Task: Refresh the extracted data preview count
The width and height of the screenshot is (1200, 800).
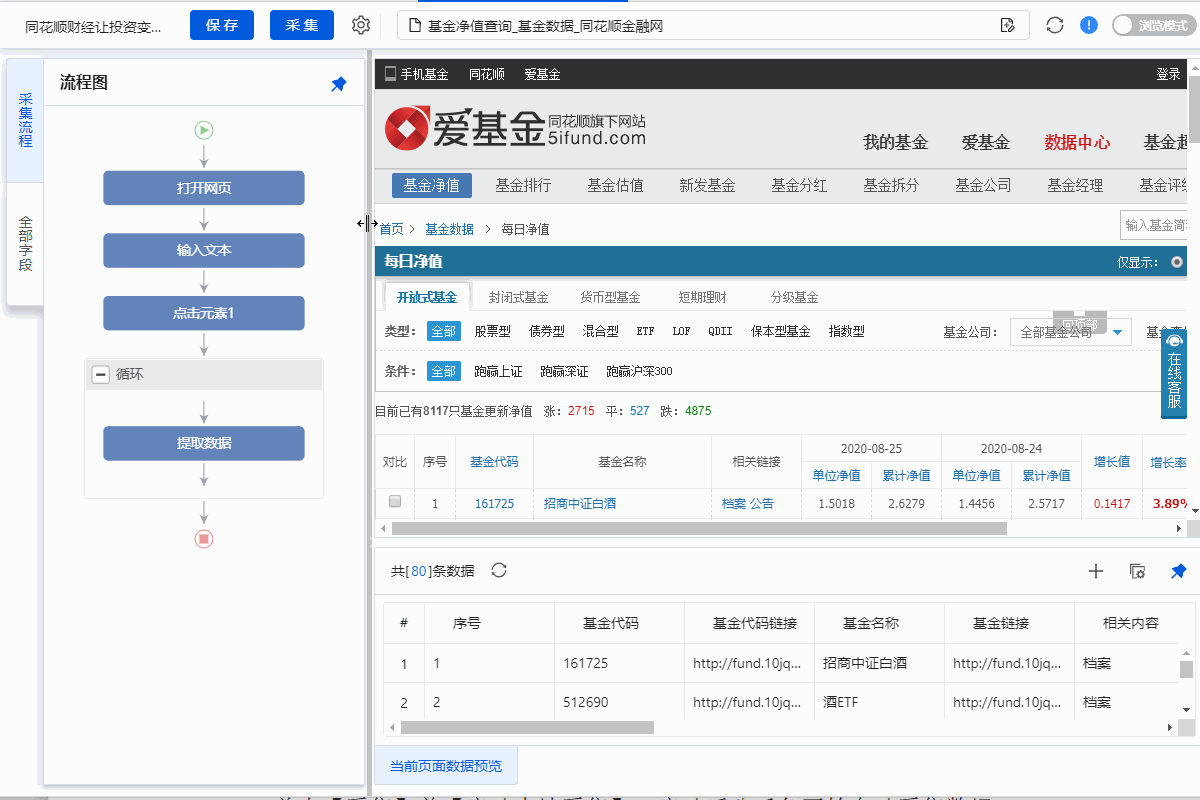Action: [499, 570]
